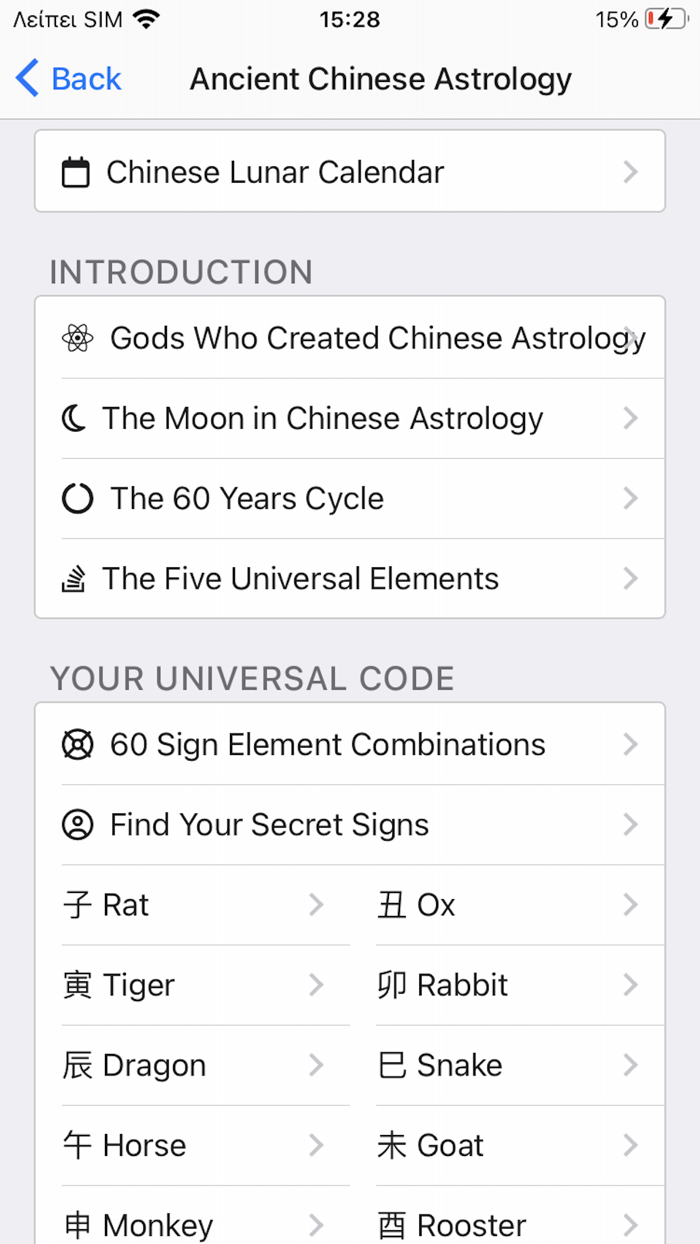Viewport: 700px width, 1244px height.
Task: Tap the person icon next to Find Your Secret Signs
Action: (78, 825)
